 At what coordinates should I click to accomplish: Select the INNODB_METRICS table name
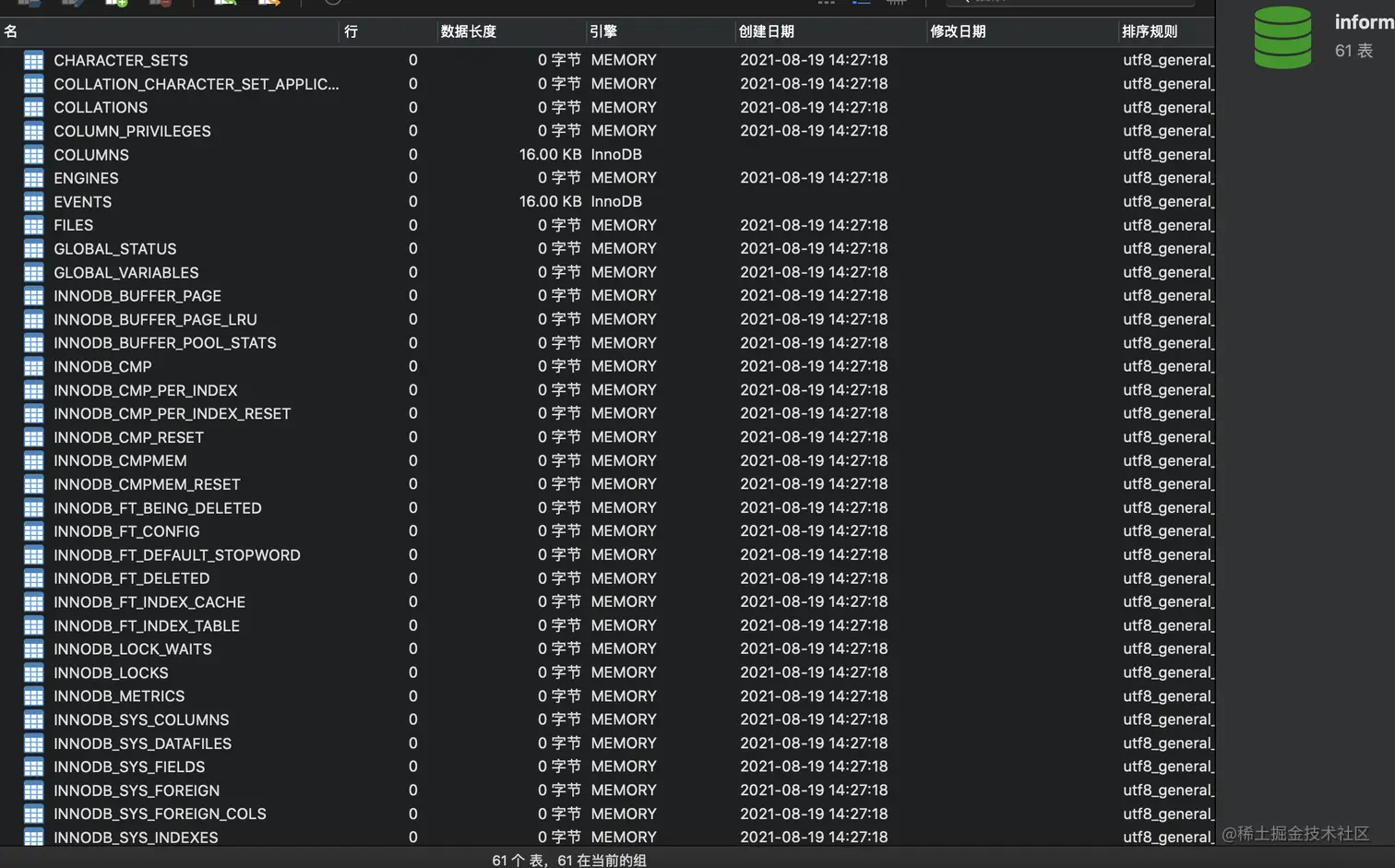(x=119, y=696)
